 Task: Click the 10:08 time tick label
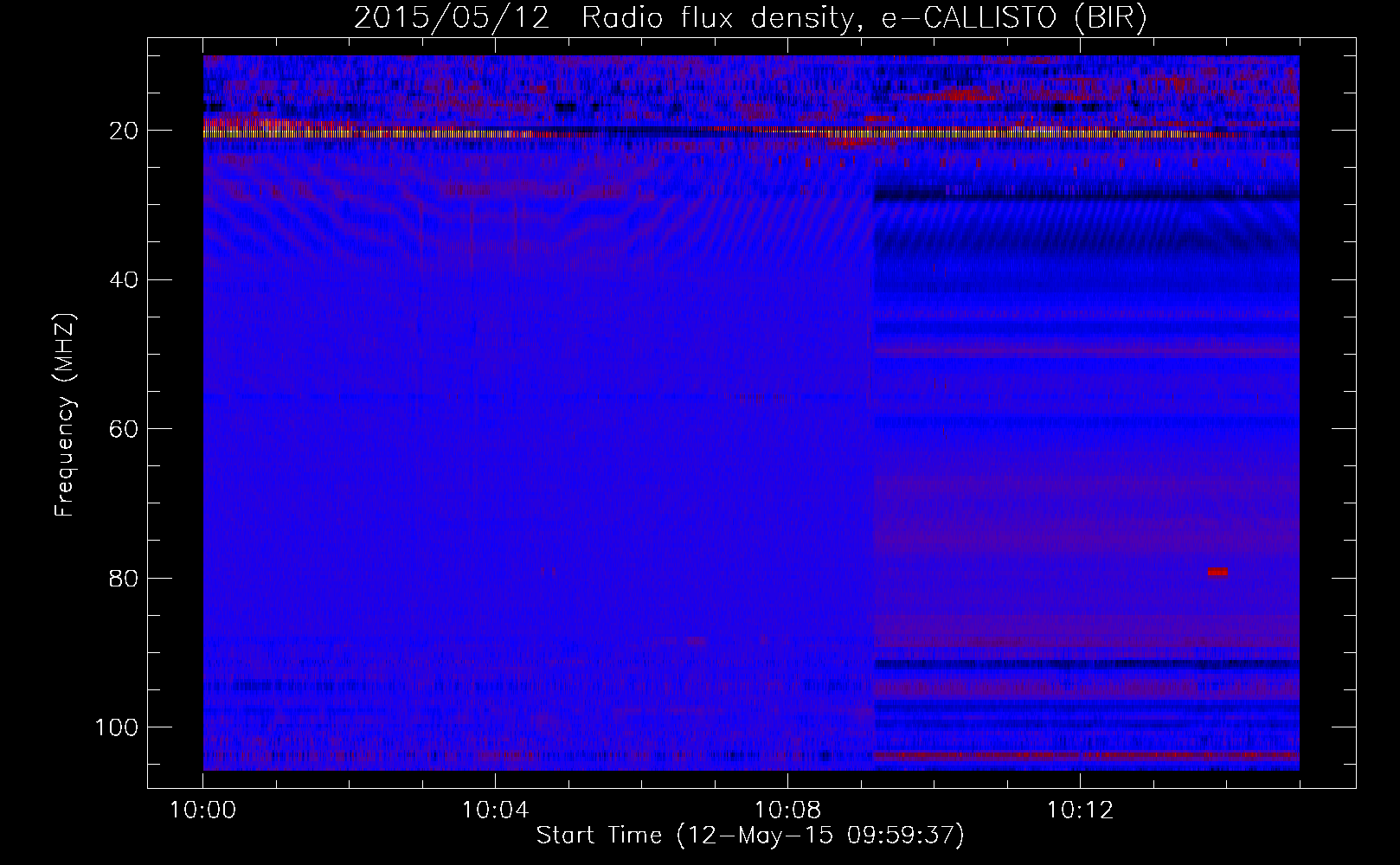[787, 811]
